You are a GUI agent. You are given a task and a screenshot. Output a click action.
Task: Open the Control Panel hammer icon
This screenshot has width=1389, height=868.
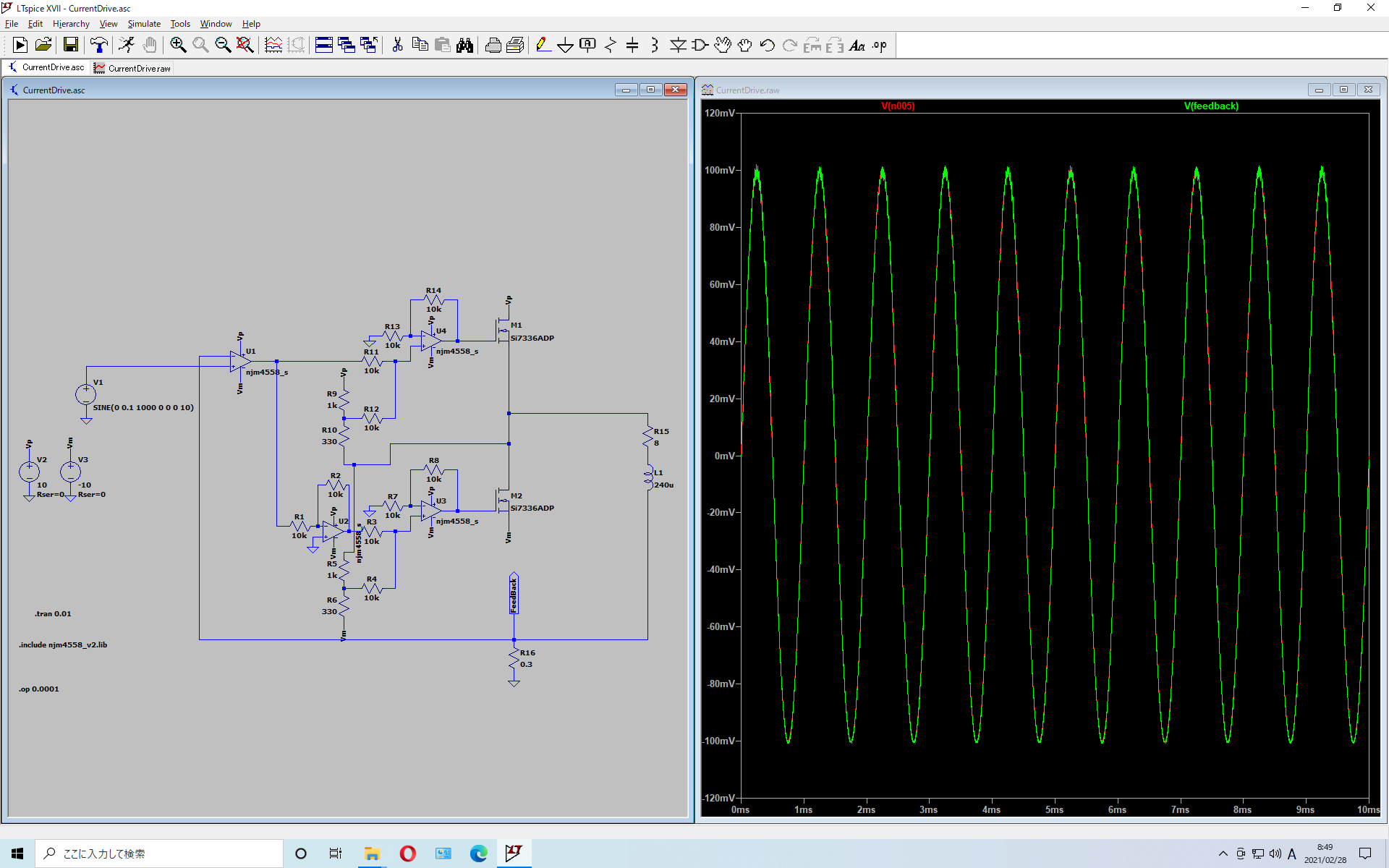coord(99,46)
